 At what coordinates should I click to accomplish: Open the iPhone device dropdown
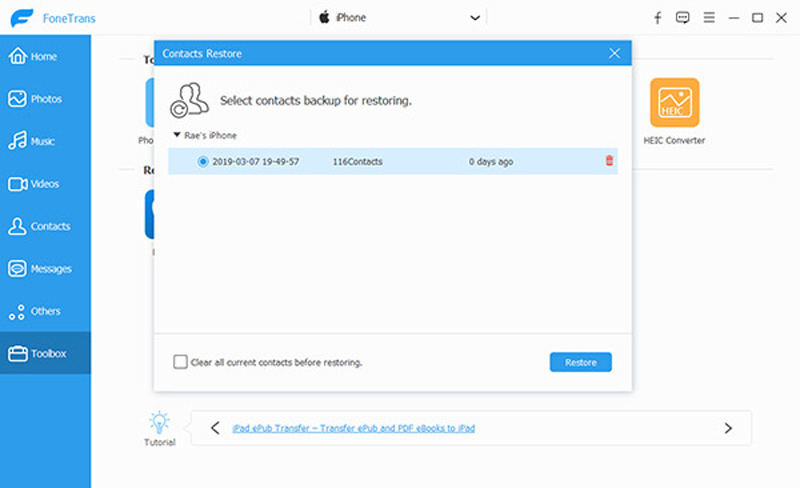[x=399, y=18]
